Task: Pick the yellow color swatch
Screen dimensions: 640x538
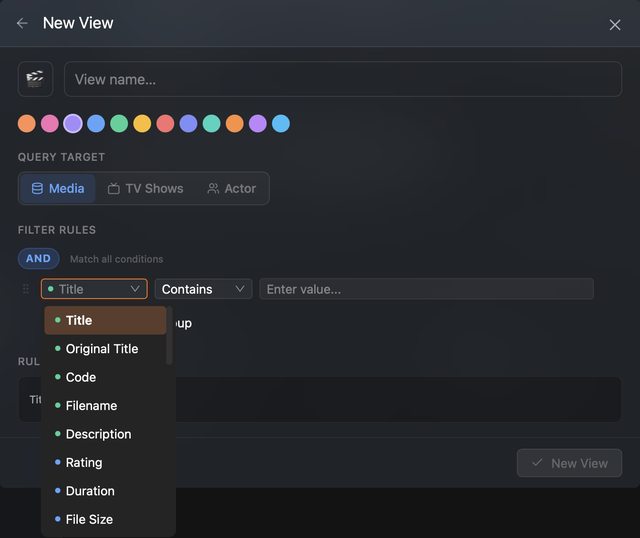Action: click(142, 124)
